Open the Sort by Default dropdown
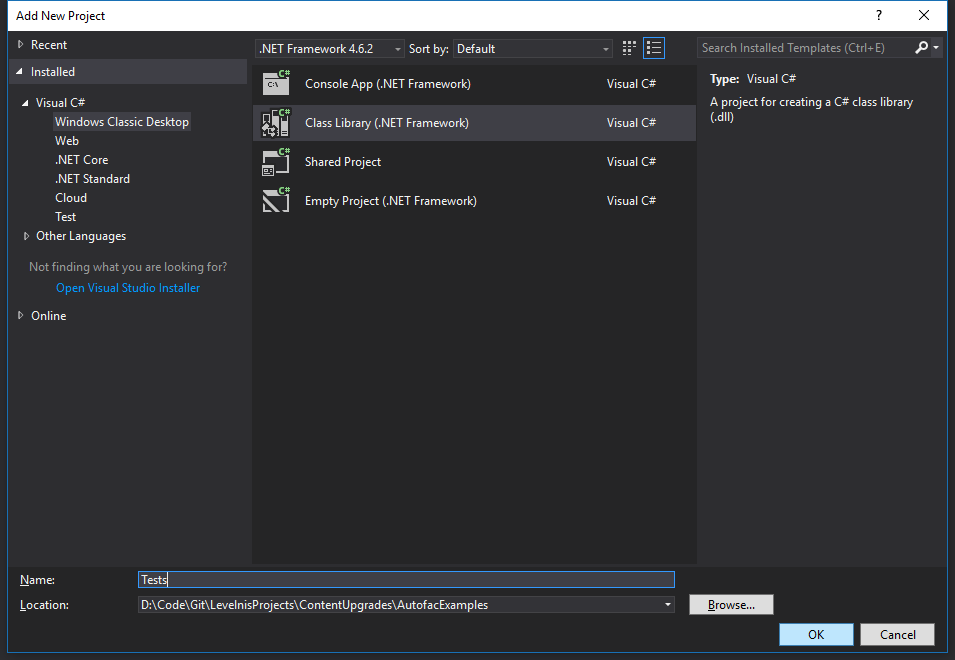This screenshot has width=955, height=660. coord(532,49)
